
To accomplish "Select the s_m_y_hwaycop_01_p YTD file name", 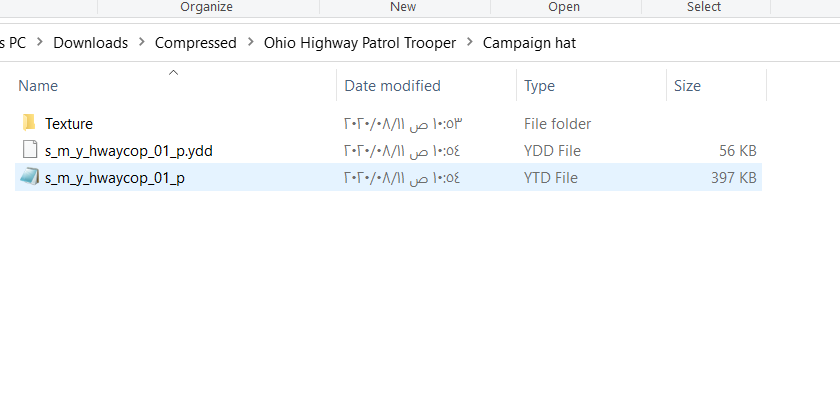I will [115, 178].
